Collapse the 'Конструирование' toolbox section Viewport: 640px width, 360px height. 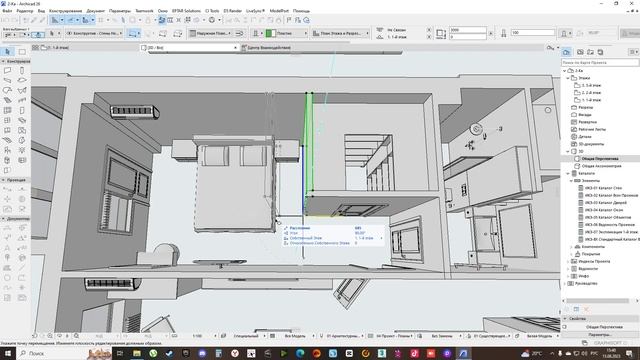point(3,61)
